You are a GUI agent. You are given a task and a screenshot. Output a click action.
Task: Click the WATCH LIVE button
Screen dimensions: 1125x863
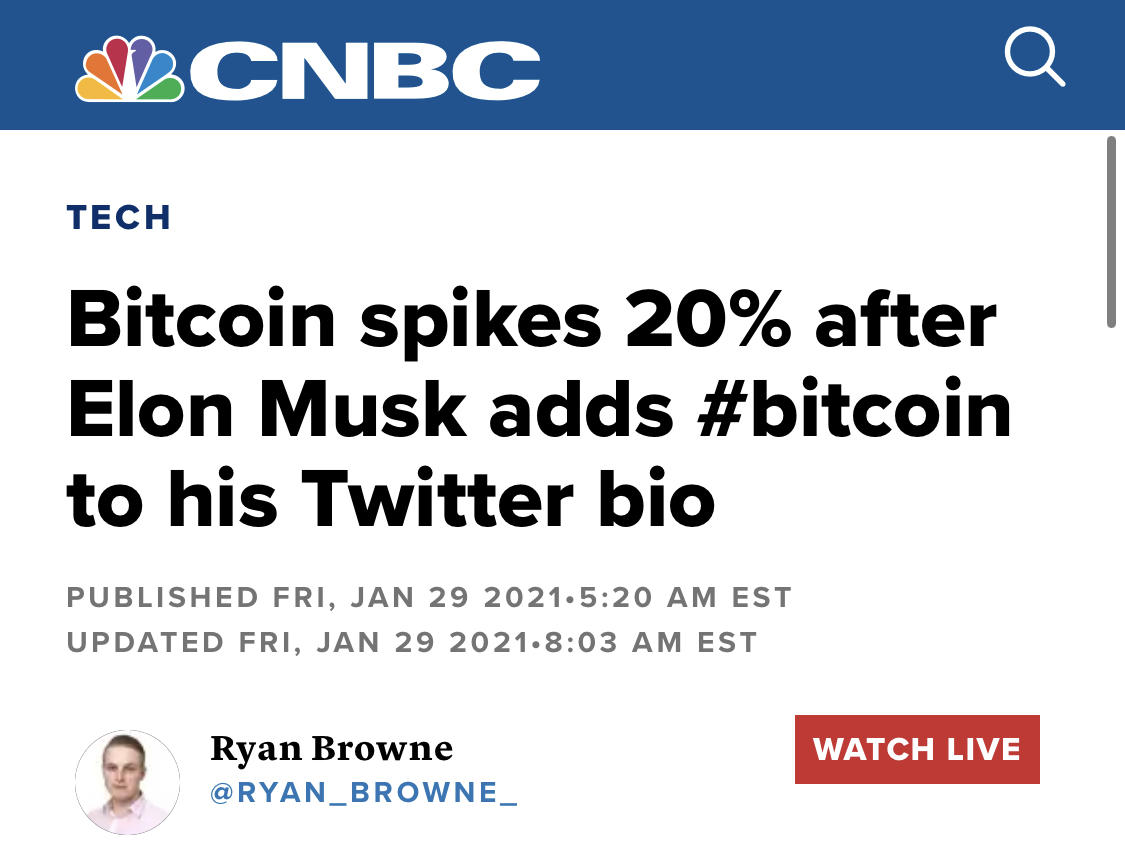tap(917, 749)
